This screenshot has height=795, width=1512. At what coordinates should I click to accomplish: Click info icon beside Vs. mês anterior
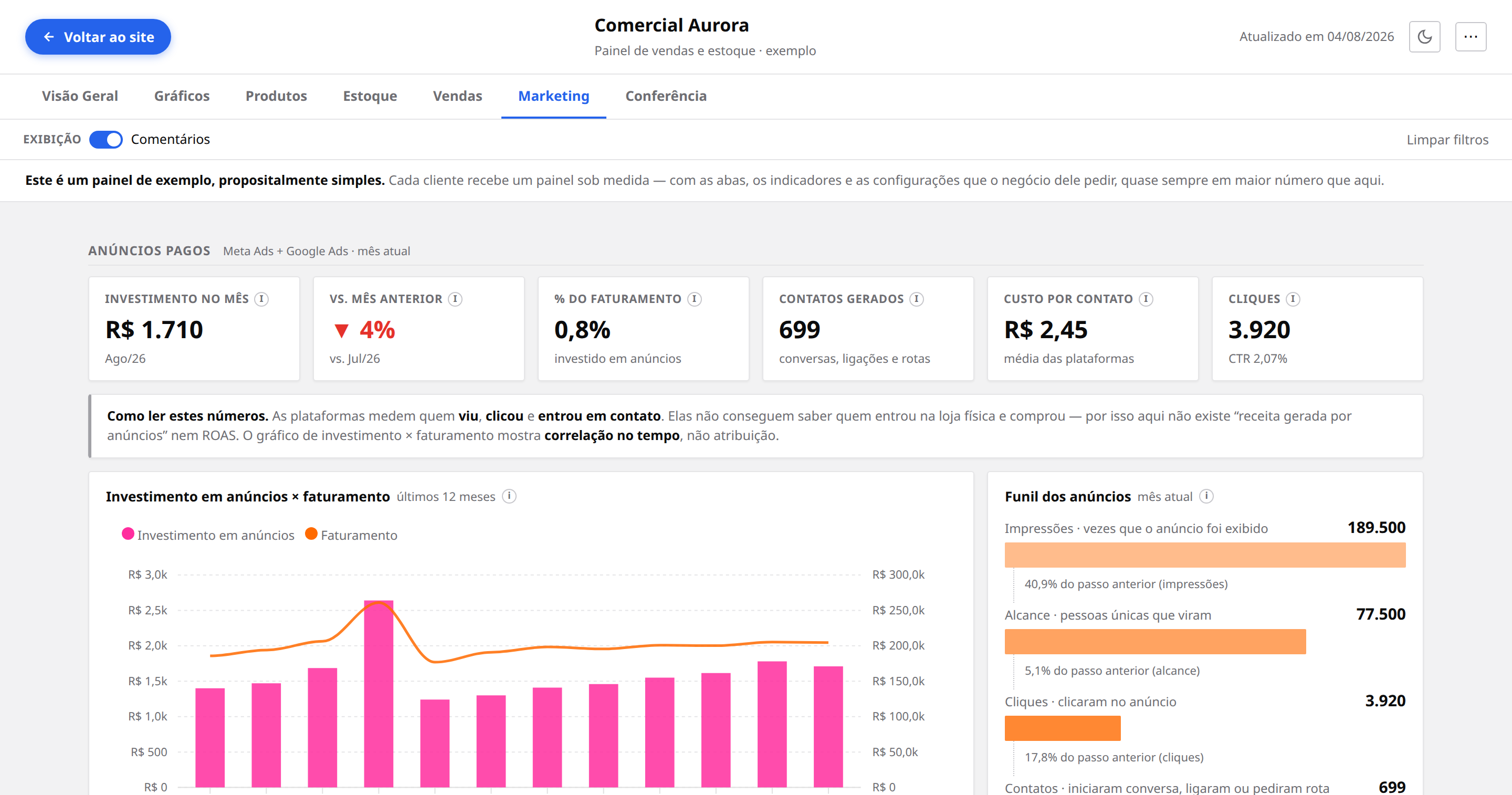point(455,299)
